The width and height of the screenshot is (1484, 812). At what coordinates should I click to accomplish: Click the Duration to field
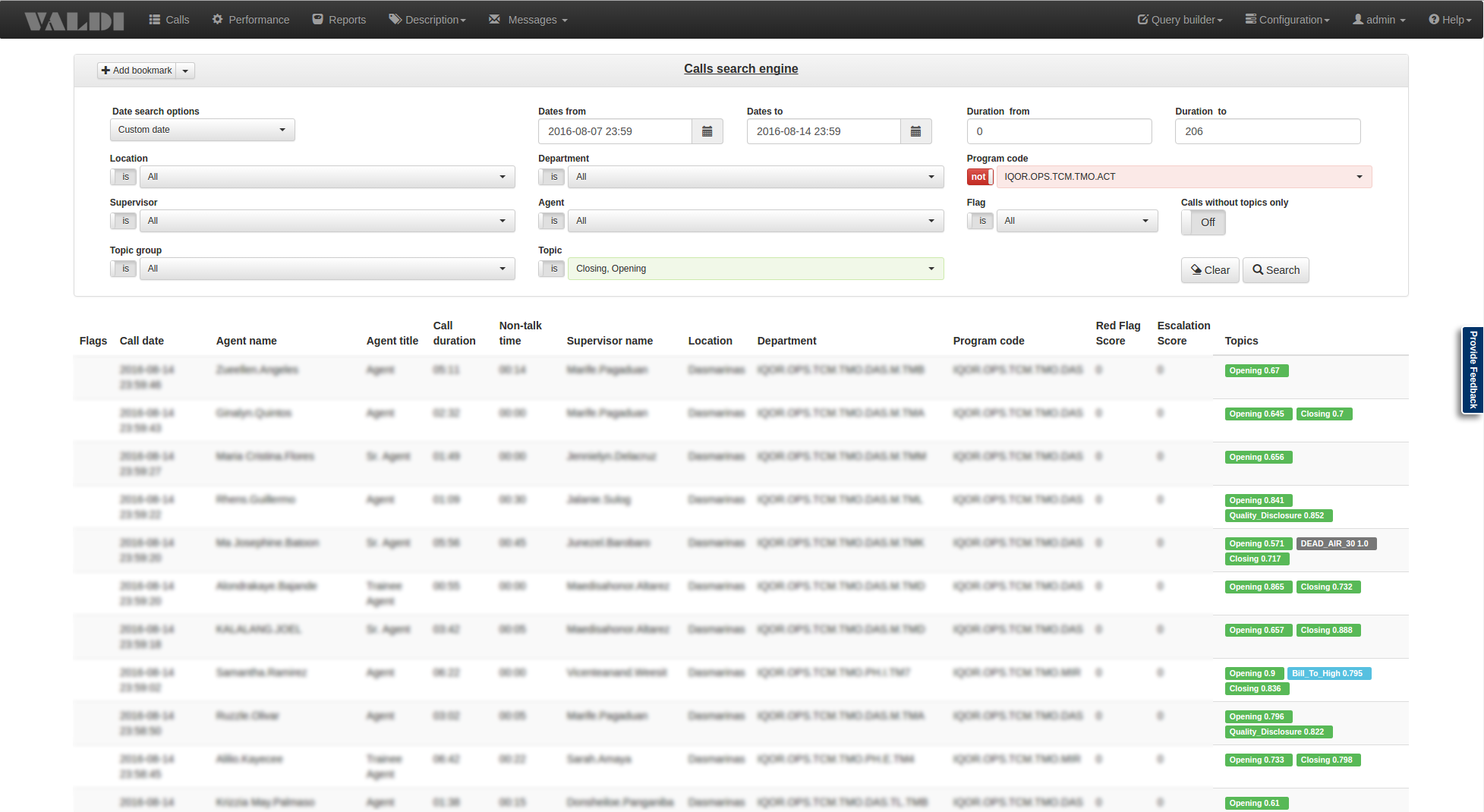point(1268,131)
